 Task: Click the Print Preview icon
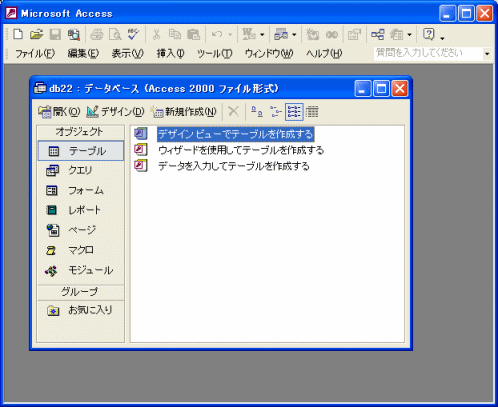point(115,34)
